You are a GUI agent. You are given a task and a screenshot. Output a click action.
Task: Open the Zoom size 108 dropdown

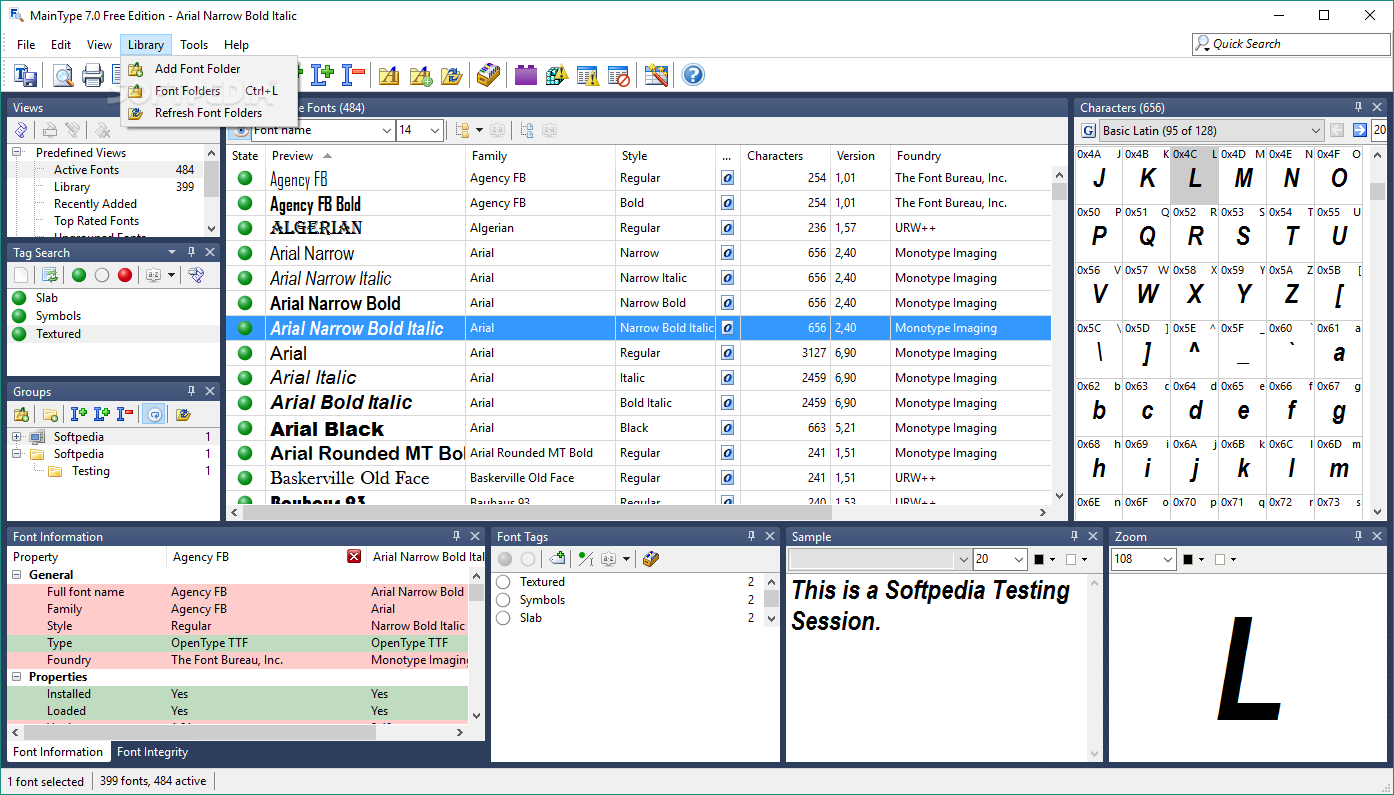[1168, 560]
